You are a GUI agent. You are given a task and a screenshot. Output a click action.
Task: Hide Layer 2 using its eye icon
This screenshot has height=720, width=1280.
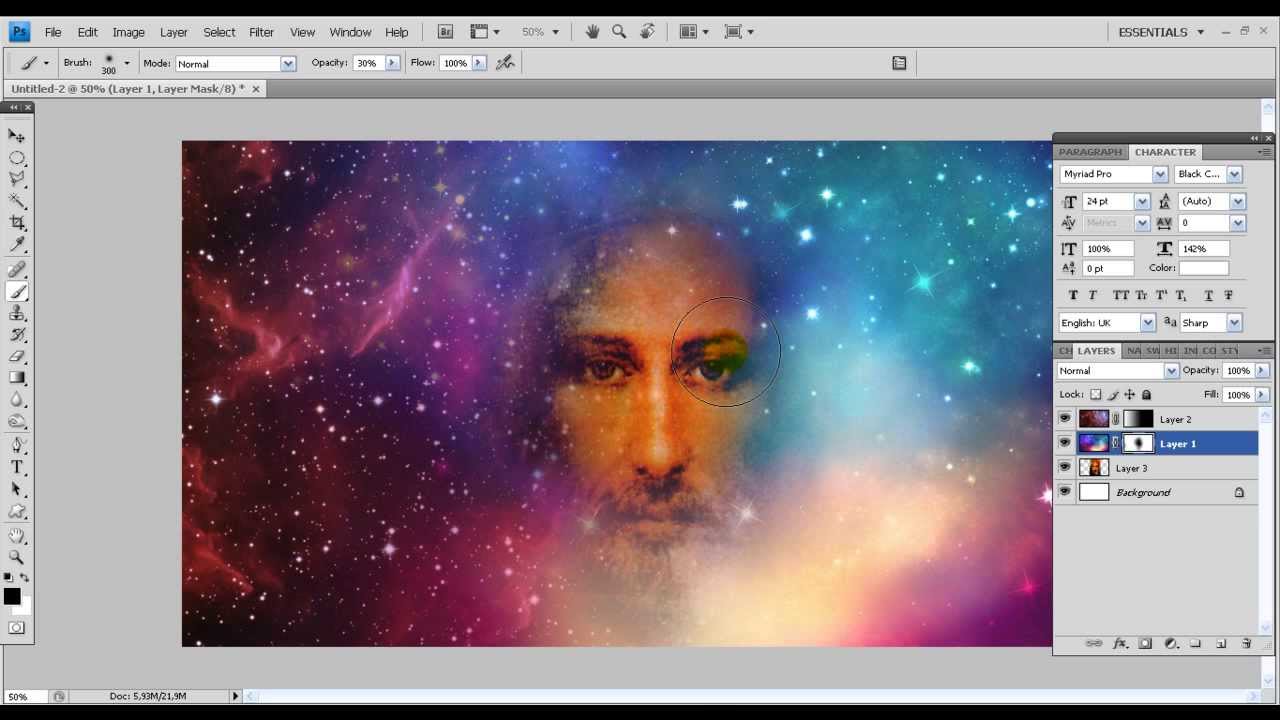tap(1065, 419)
